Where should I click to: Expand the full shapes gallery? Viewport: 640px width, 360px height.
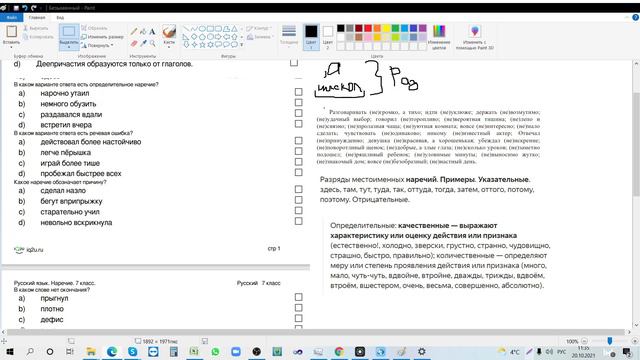(242, 44)
